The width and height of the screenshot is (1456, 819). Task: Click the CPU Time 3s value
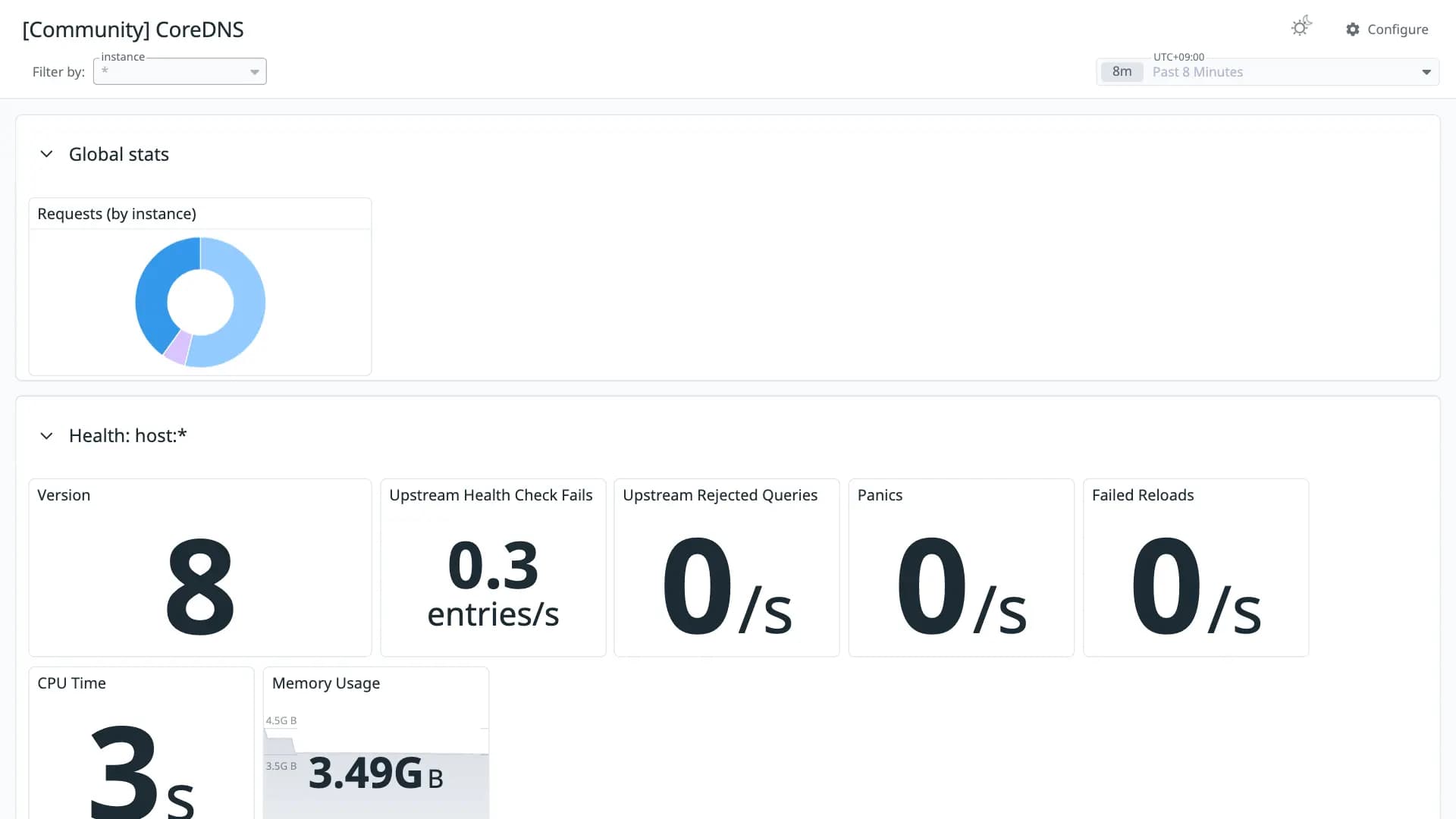[142, 771]
